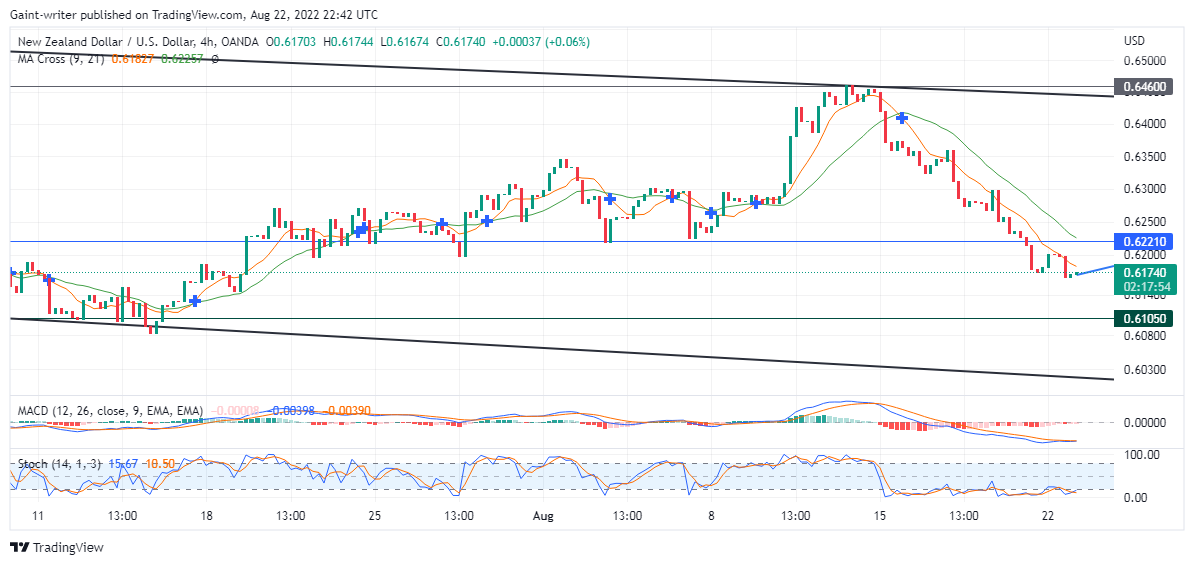Click the 0.62500 price axis label
1194x565 pixels.
point(1146,222)
